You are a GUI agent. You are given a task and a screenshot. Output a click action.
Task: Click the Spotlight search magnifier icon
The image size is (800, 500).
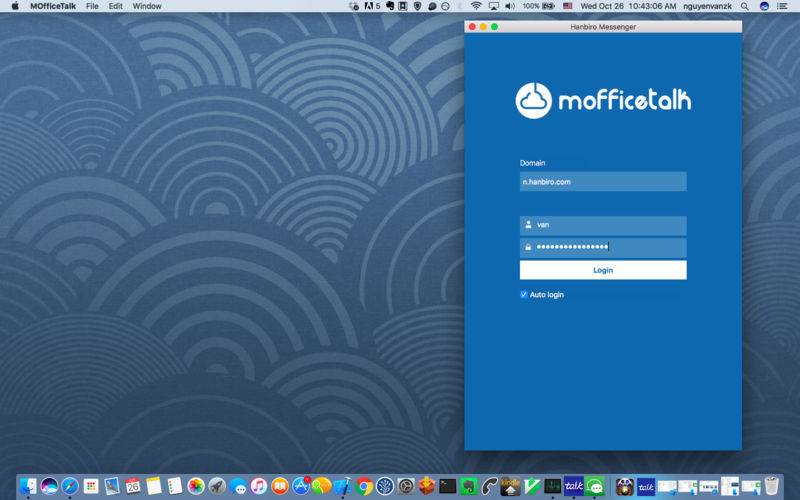(x=745, y=6)
